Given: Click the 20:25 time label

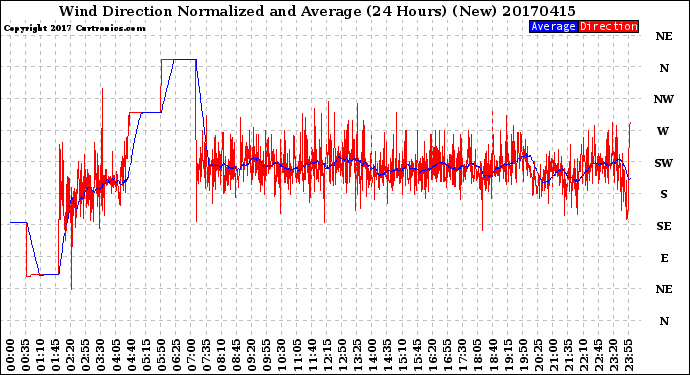Looking at the screenshot, I should (x=538, y=355).
